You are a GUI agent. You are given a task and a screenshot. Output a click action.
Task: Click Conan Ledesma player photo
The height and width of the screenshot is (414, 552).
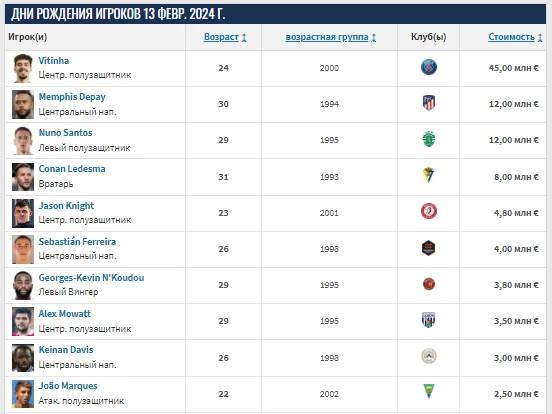click(x=23, y=177)
